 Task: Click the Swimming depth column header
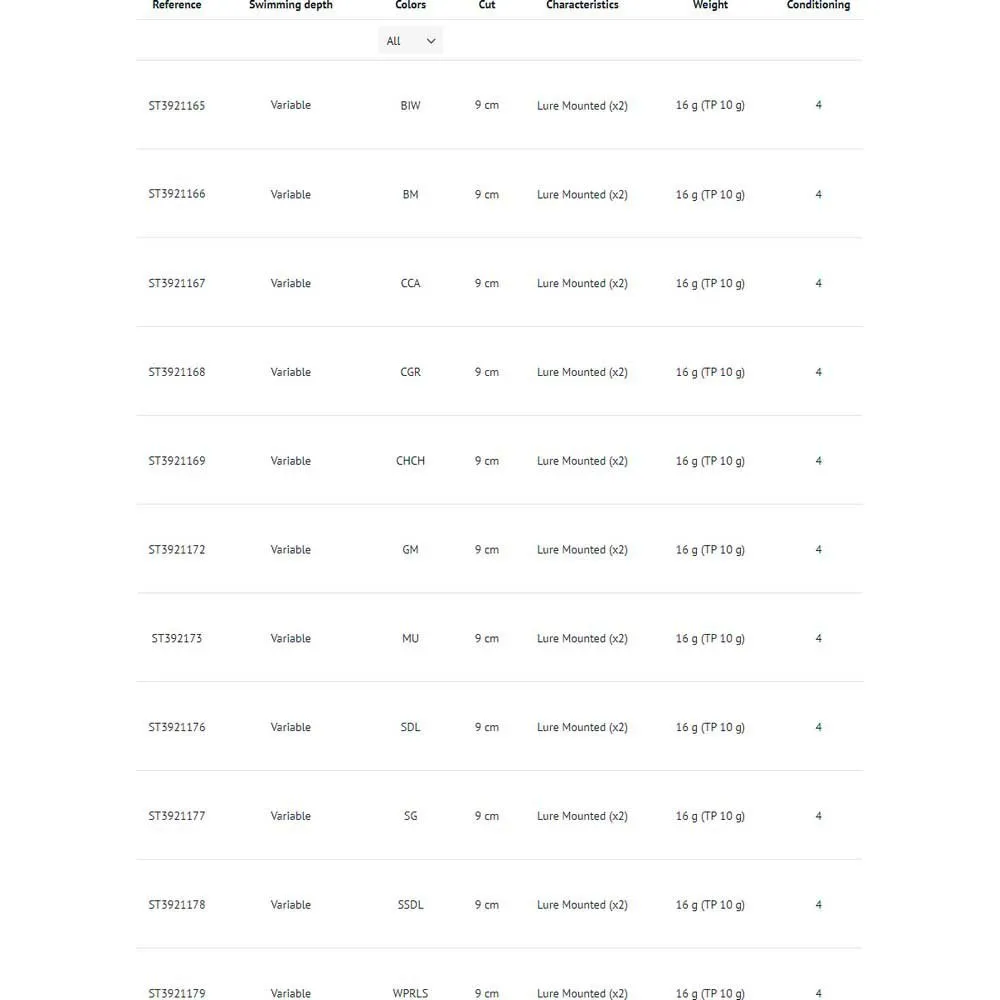[291, 6]
